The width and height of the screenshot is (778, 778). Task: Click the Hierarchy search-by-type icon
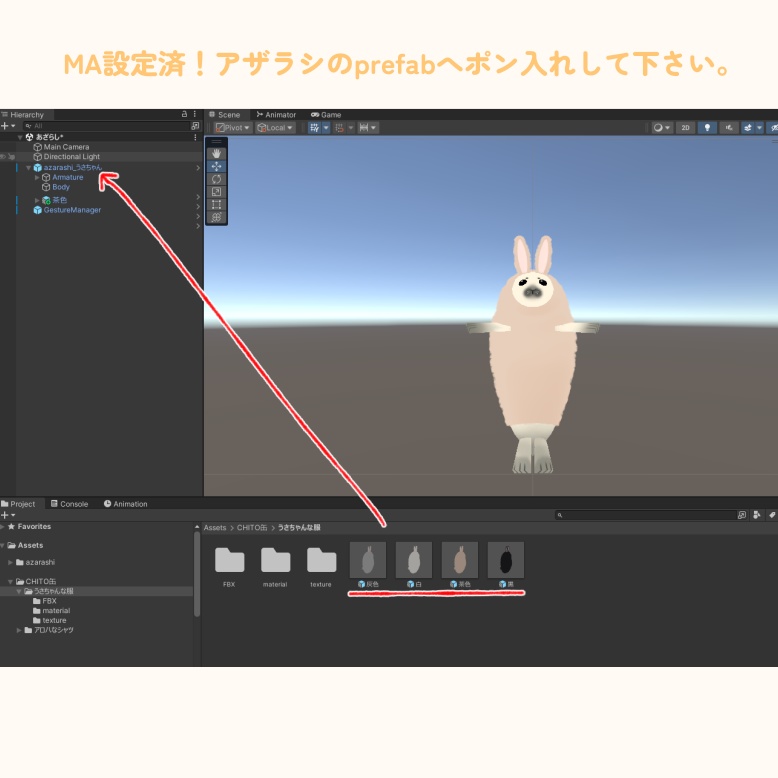[x=195, y=126]
